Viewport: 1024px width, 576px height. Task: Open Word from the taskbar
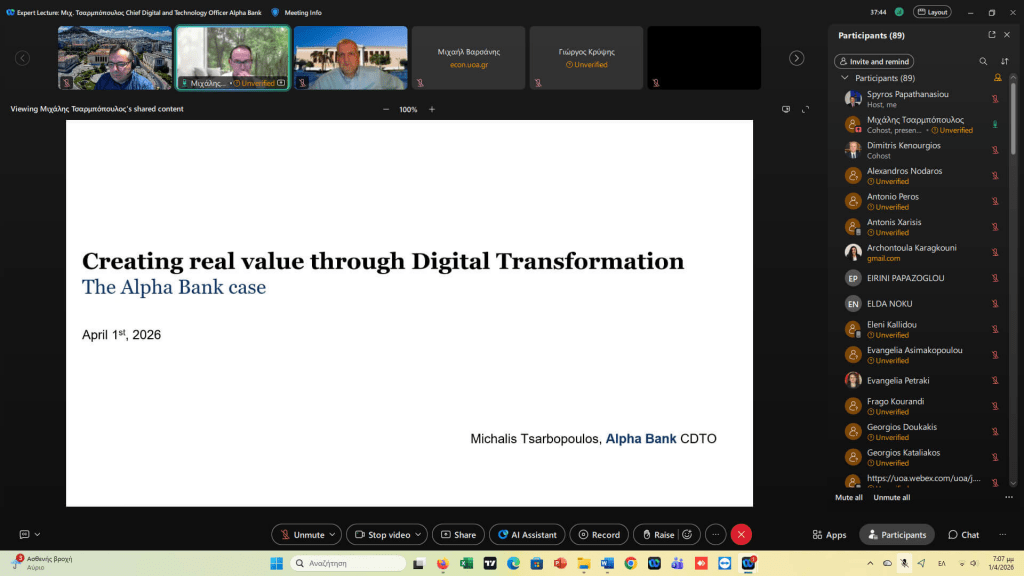(607, 563)
